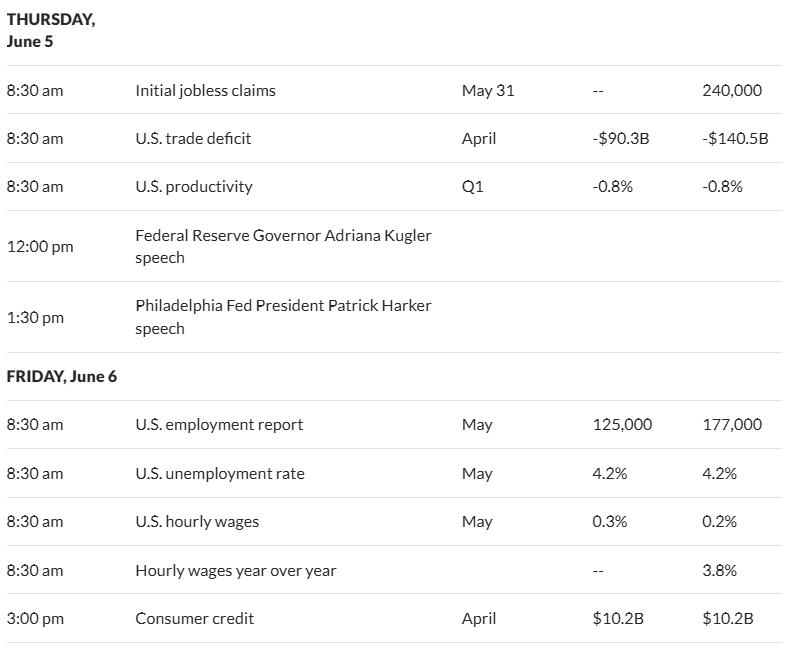Select the 12:00 pm time cell
The image size is (785, 652).
(40, 247)
